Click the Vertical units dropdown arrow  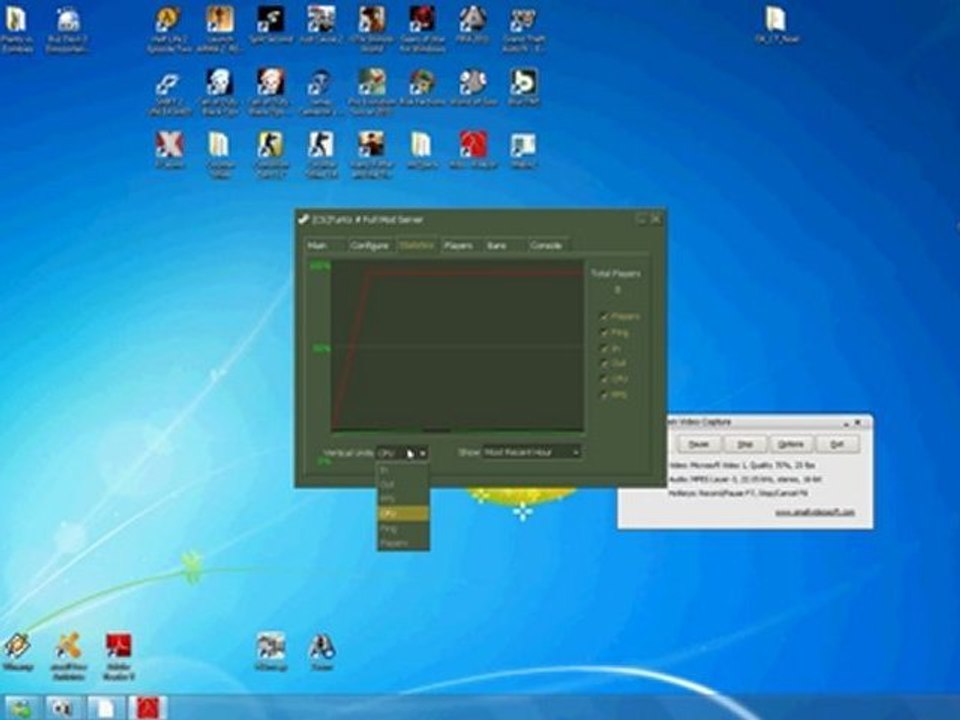click(422, 453)
